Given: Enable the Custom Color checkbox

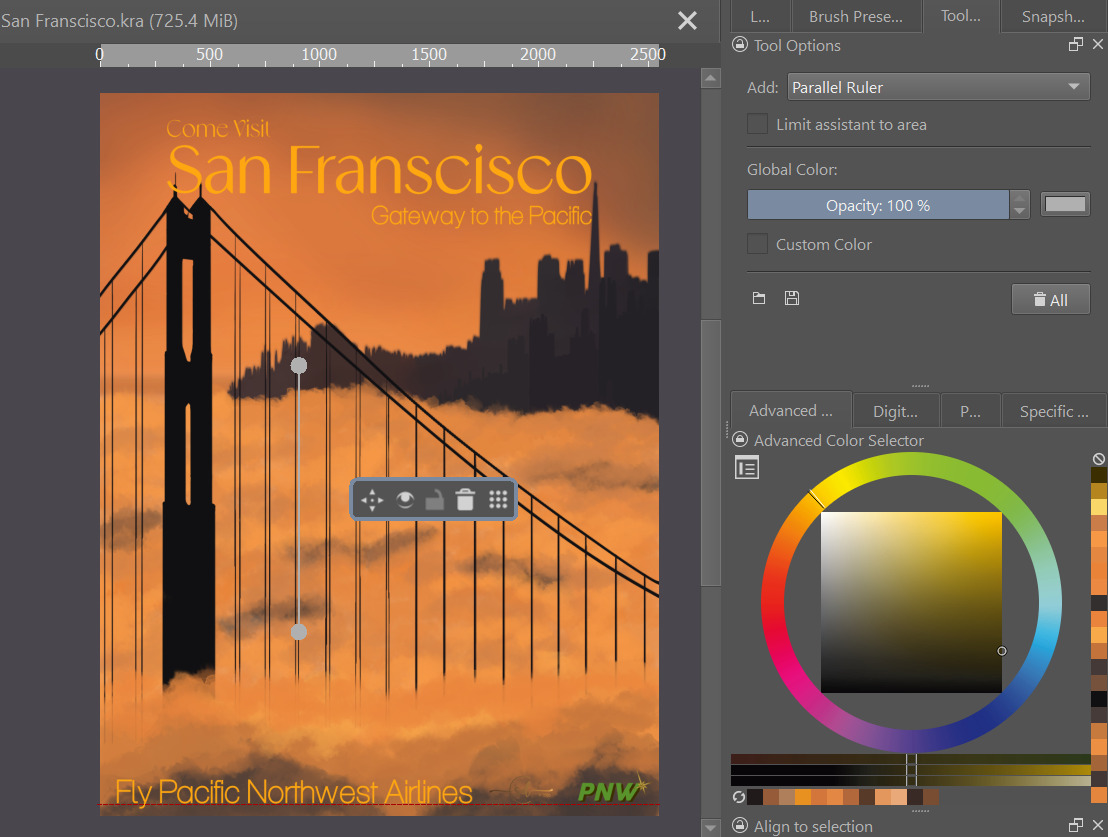Looking at the screenshot, I should [758, 244].
